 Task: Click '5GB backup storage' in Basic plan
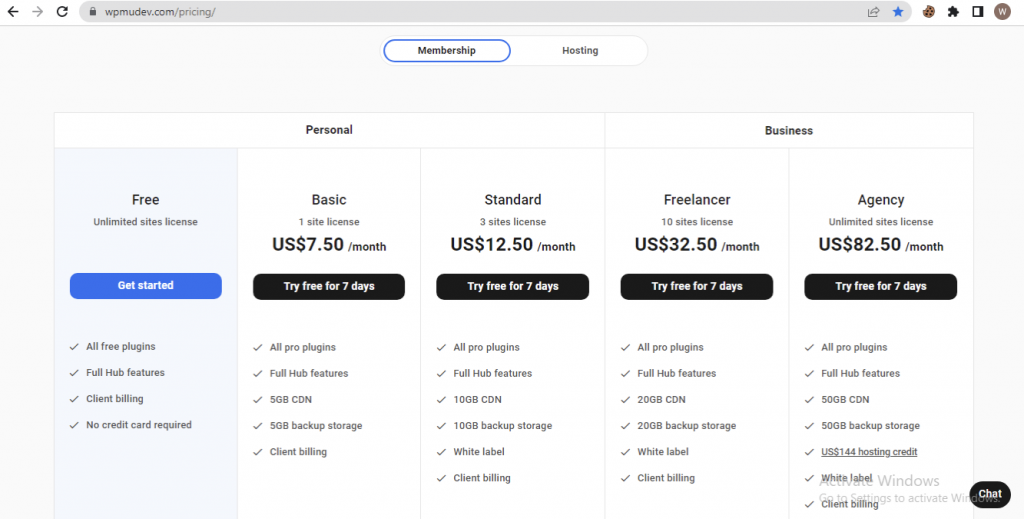(316, 426)
